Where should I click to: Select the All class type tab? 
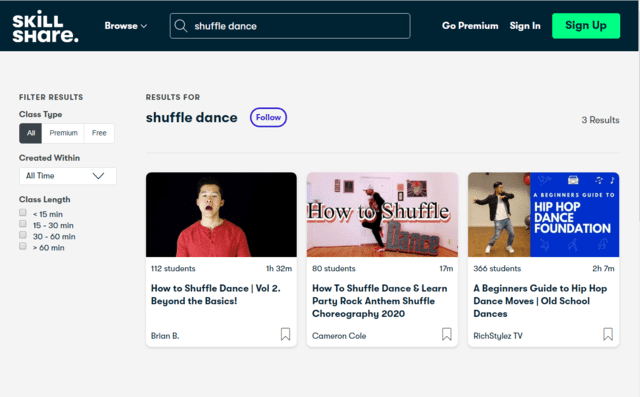coord(31,133)
